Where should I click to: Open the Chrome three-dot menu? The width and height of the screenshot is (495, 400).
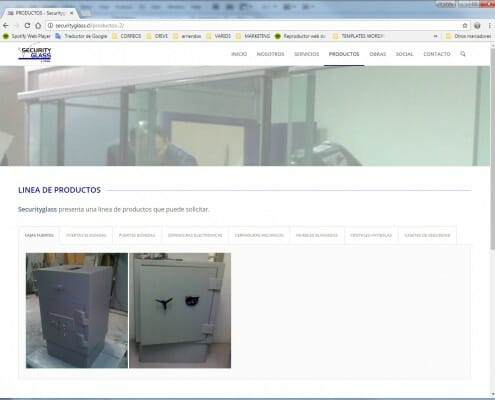click(489, 26)
